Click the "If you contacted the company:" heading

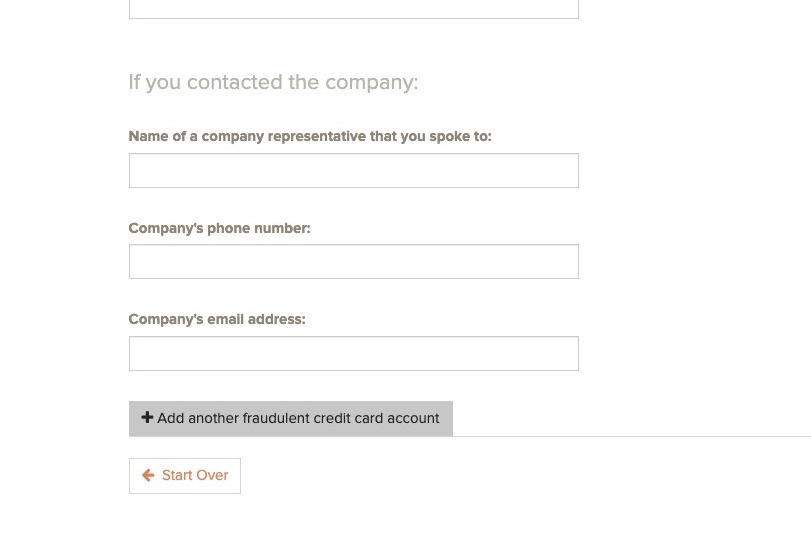pos(273,82)
